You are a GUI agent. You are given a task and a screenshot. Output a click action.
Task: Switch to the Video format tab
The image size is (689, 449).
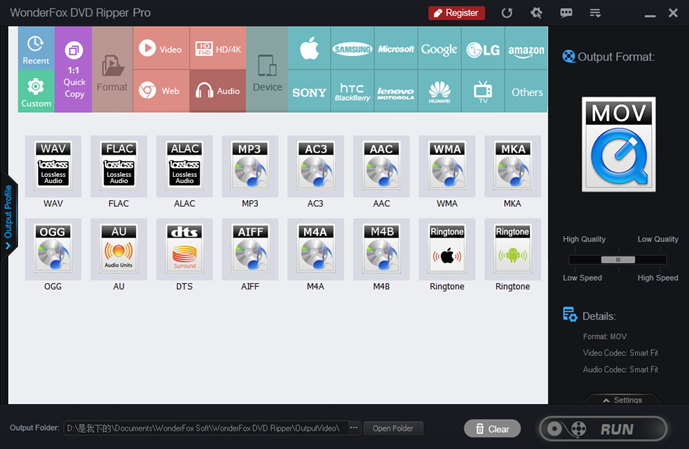click(160, 49)
